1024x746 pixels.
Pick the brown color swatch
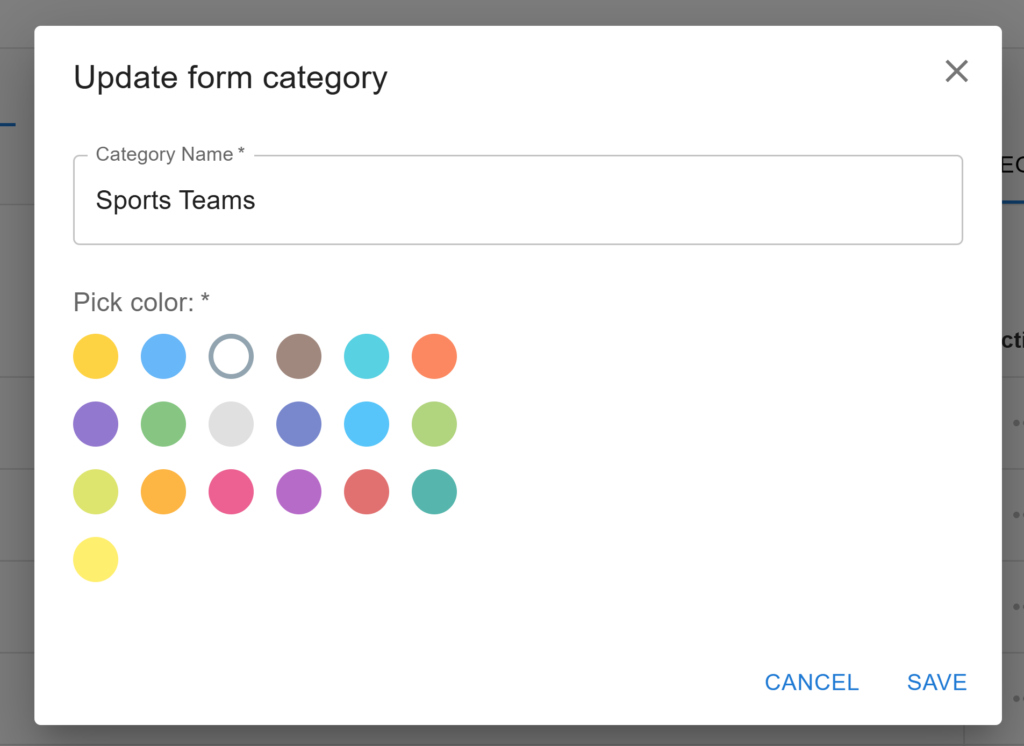click(299, 356)
